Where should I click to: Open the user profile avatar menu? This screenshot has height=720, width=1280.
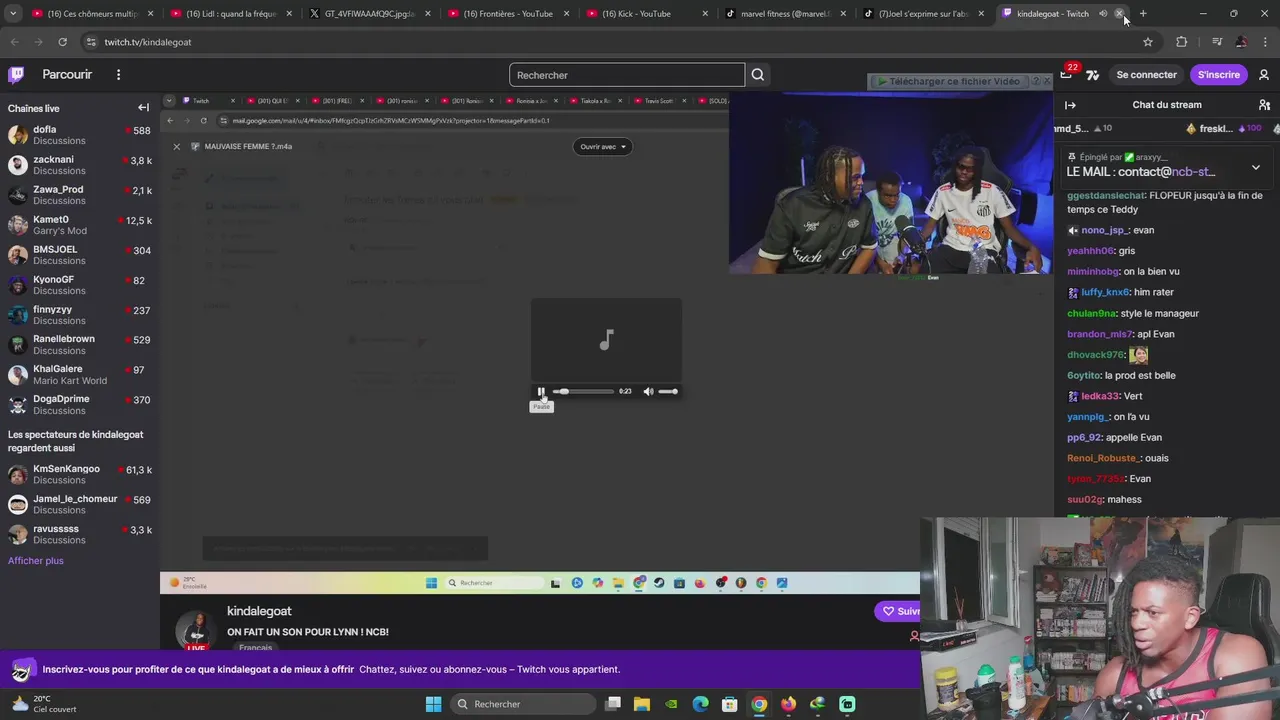click(1264, 75)
